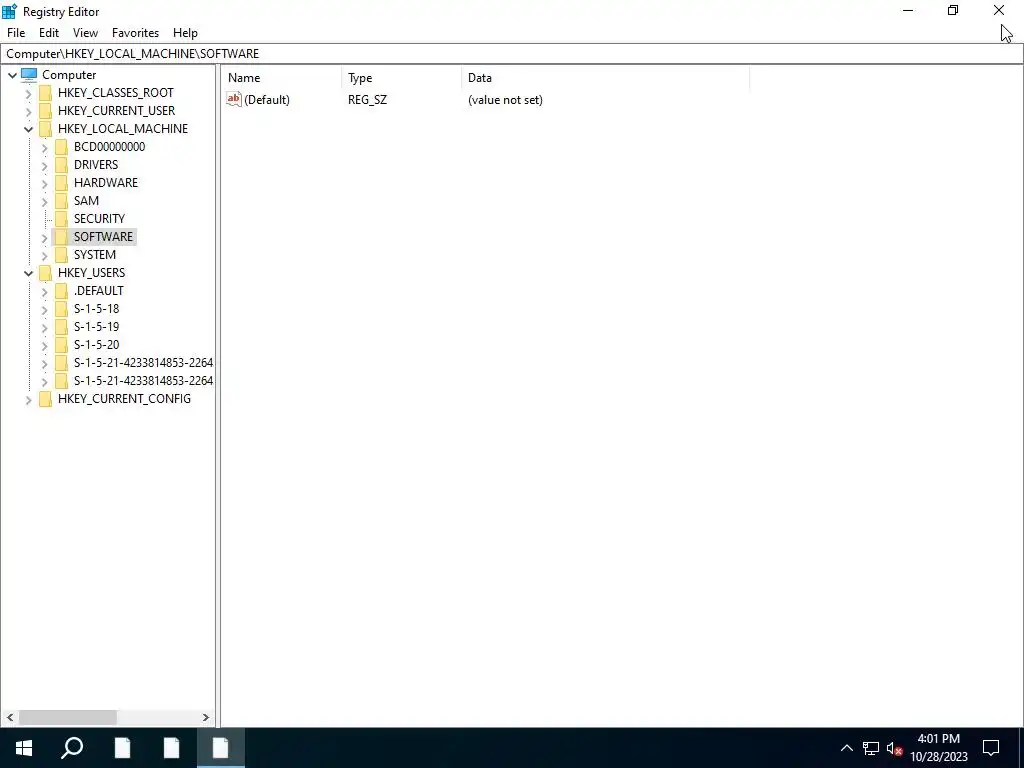Click the S-1-5-18 folder icon

(61, 308)
